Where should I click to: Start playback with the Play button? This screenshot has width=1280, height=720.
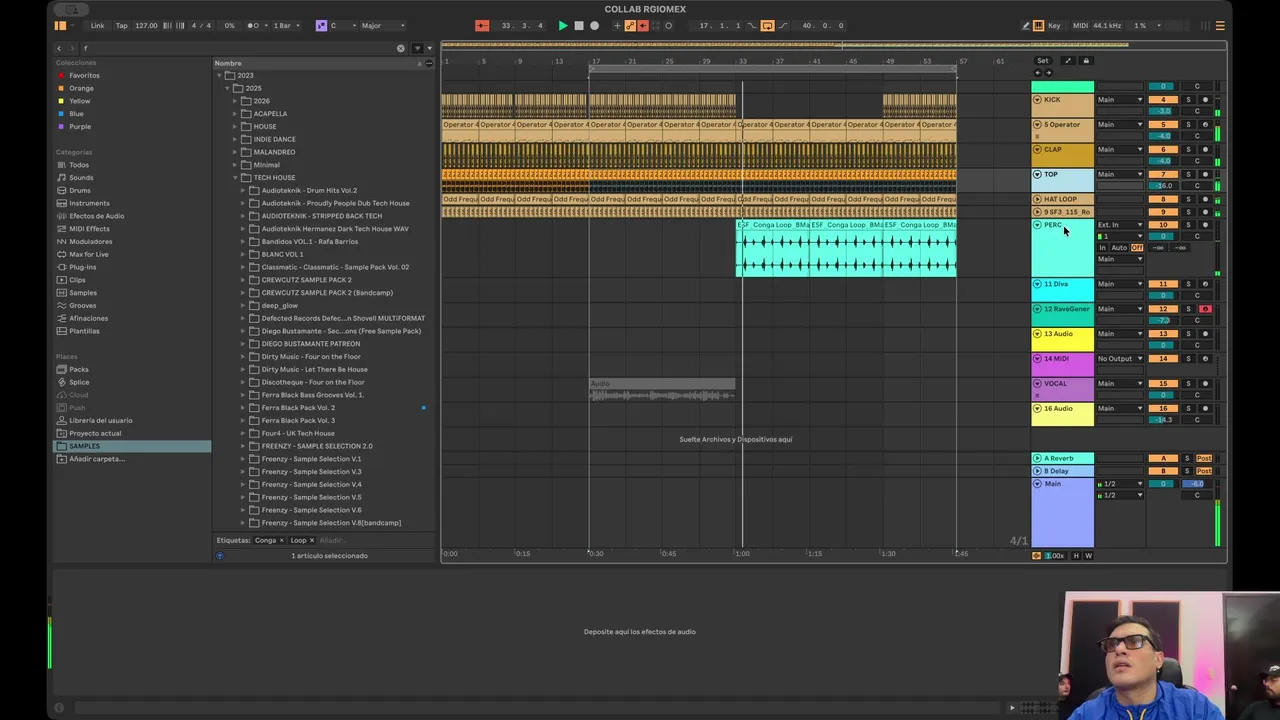(x=563, y=26)
